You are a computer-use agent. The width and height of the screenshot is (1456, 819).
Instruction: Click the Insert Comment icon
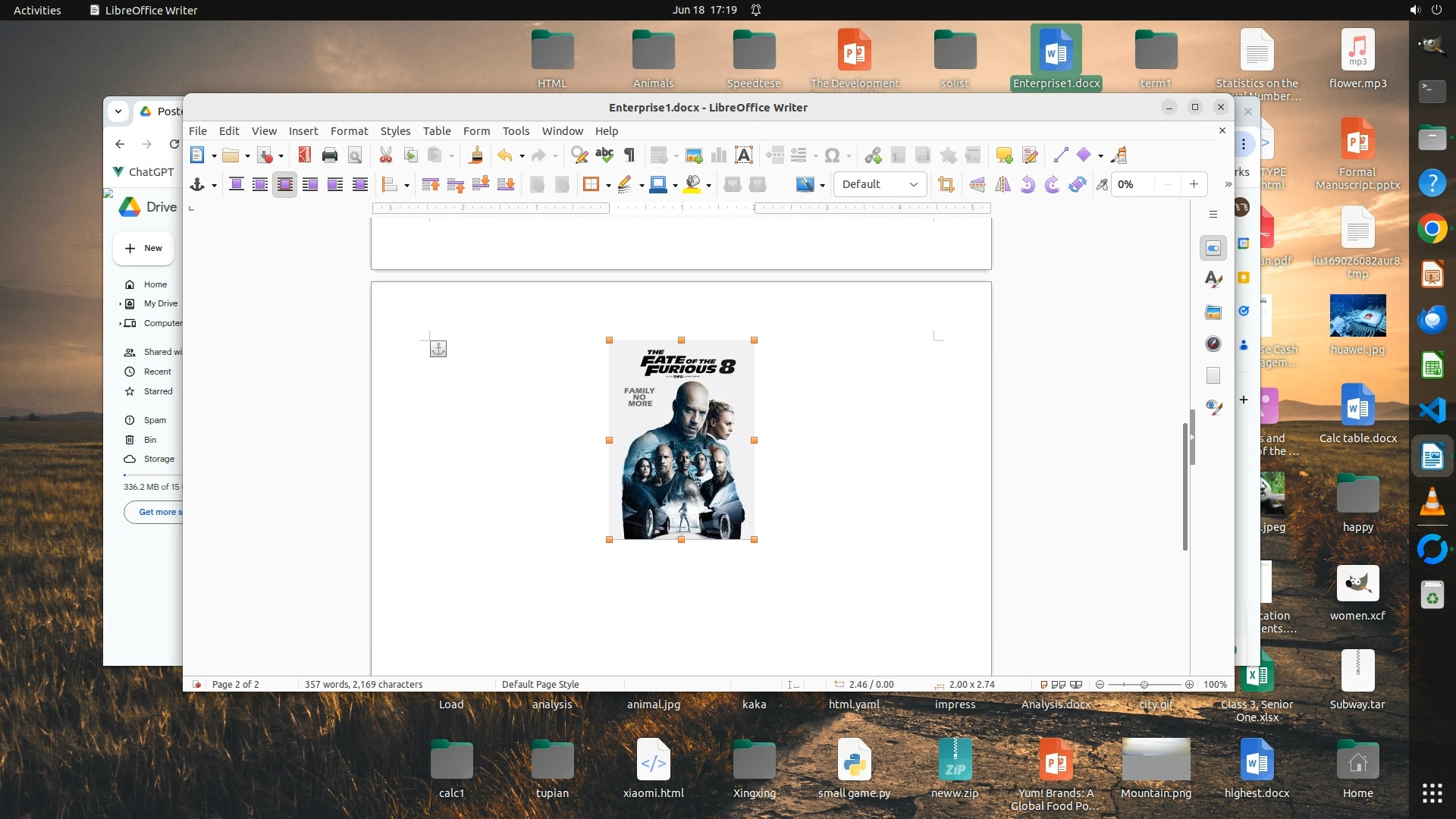1004,155
